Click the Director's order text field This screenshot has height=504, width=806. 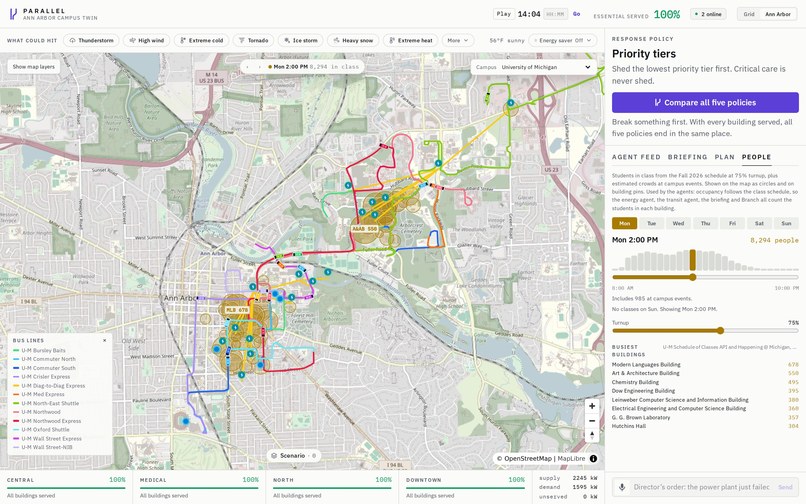(701, 487)
